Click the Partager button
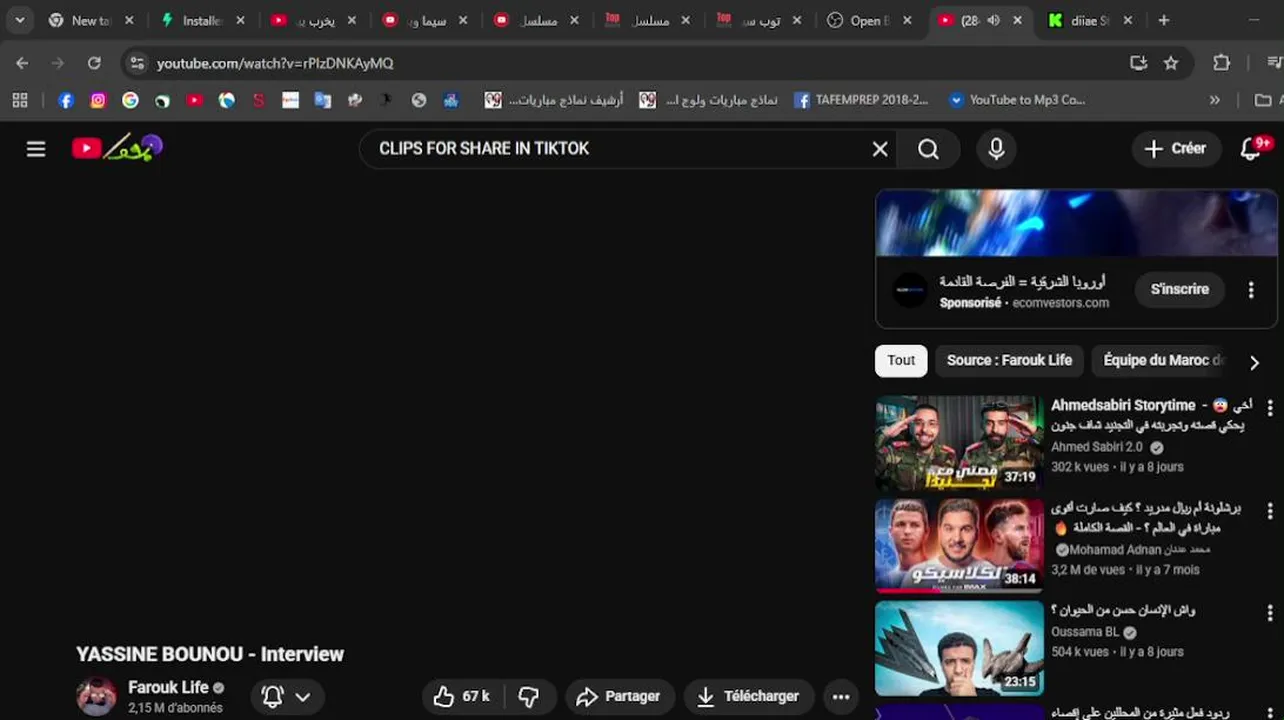 619,697
